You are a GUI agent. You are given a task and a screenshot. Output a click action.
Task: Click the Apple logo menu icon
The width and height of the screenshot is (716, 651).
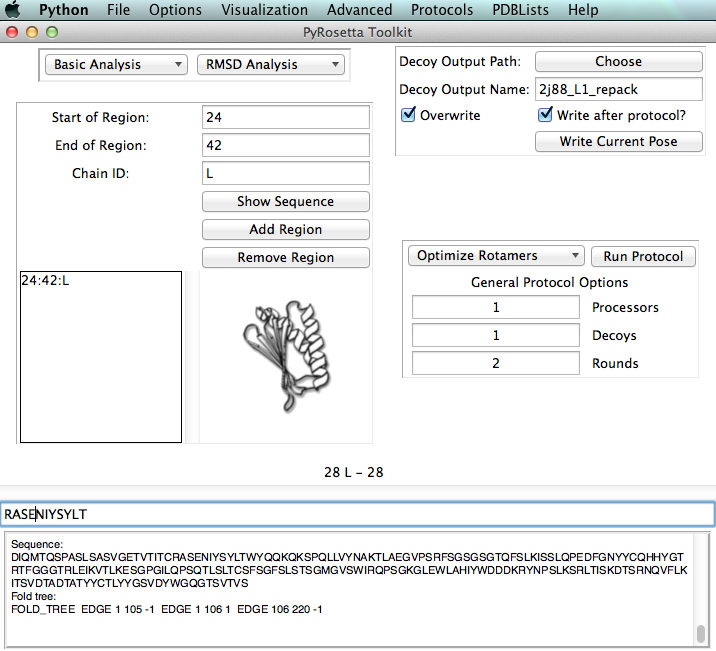click(14, 10)
